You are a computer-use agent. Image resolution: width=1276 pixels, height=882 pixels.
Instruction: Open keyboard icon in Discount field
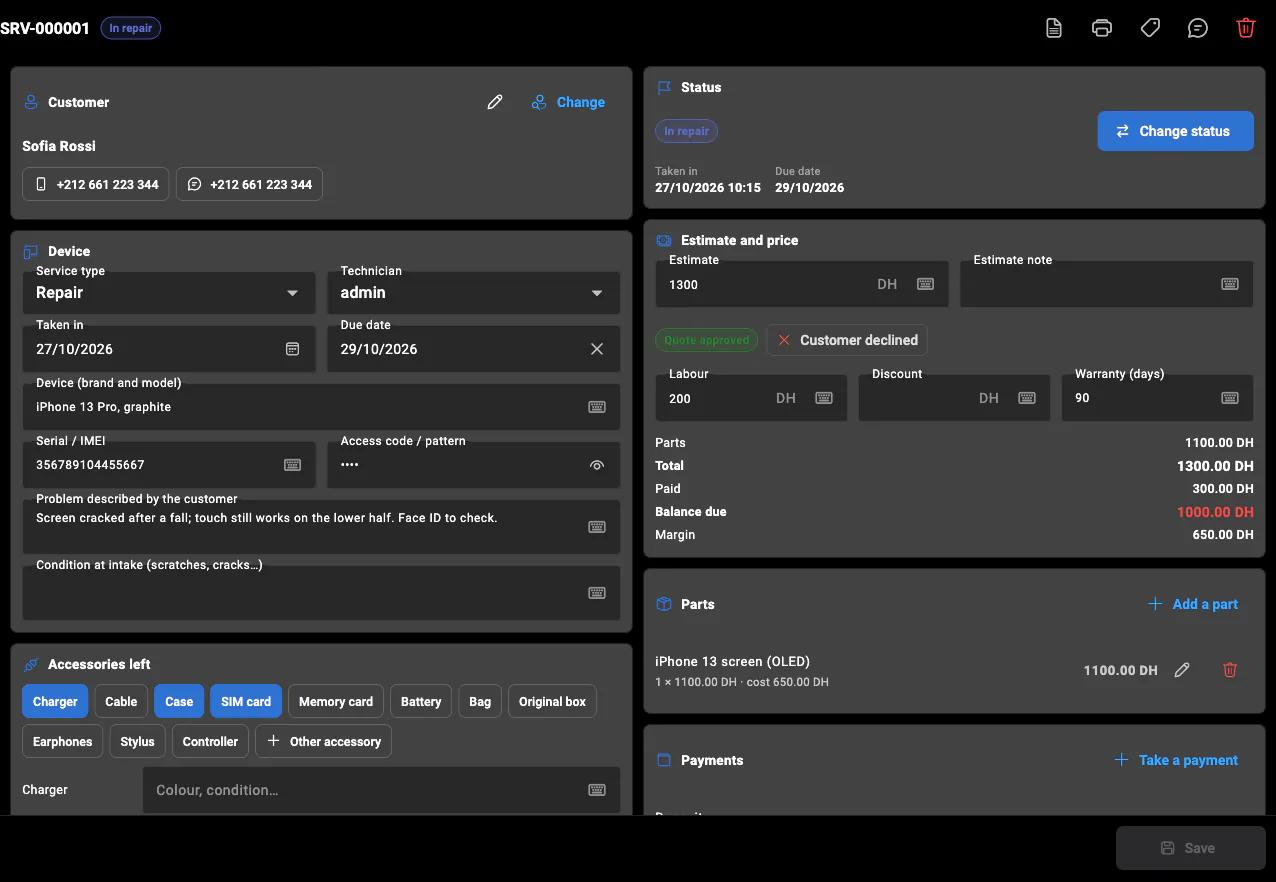click(x=1027, y=398)
